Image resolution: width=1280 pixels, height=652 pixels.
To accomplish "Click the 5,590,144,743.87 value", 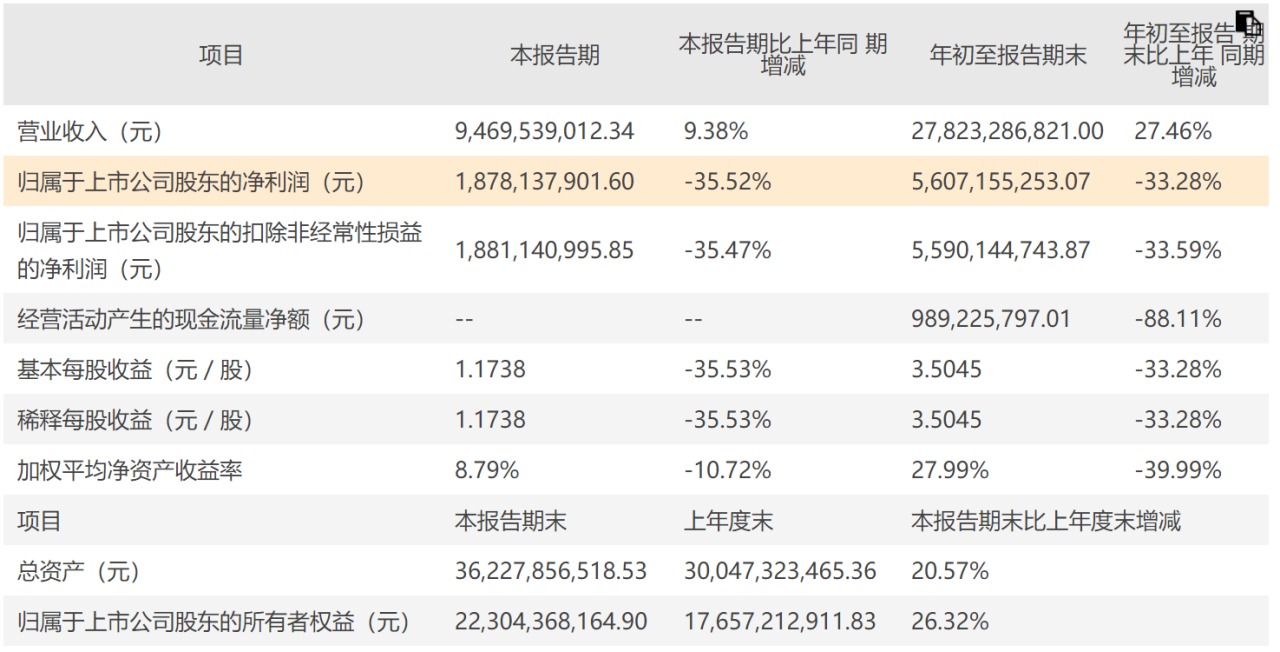I will (x=1000, y=250).
